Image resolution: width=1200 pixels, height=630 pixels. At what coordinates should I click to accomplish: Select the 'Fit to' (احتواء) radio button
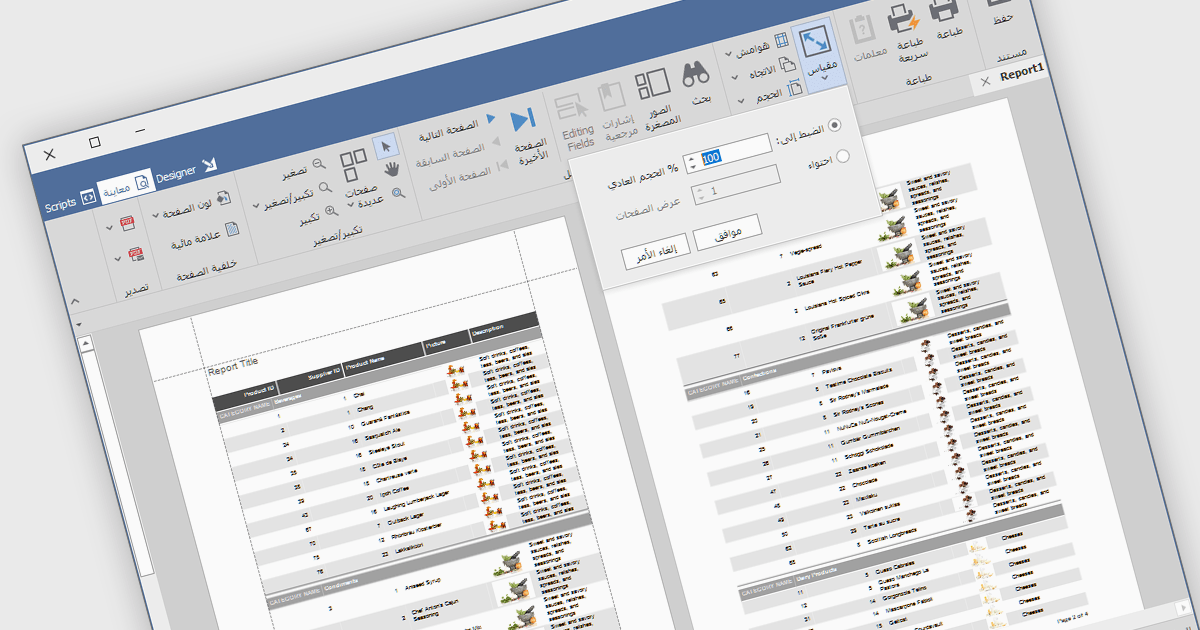(x=842, y=157)
